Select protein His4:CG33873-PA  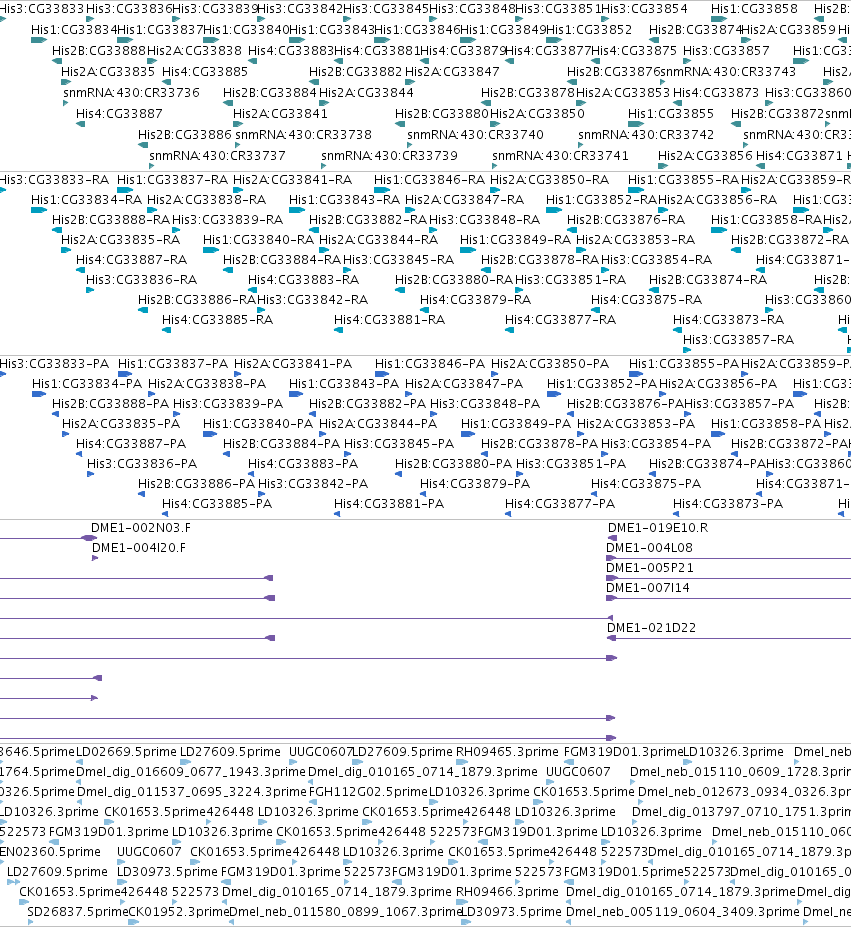tap(728, 504)
